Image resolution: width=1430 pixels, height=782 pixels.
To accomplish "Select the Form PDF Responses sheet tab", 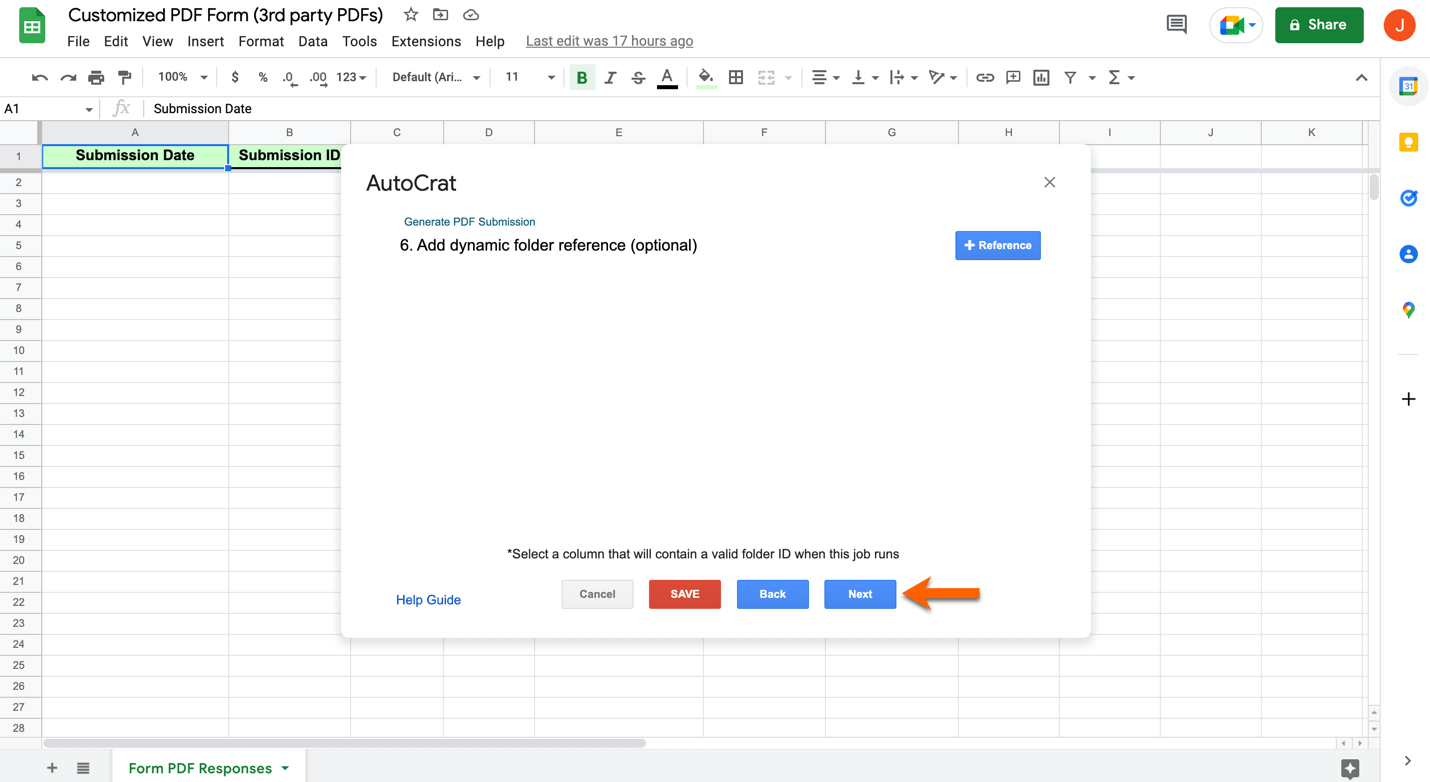I will pos(200,768).
